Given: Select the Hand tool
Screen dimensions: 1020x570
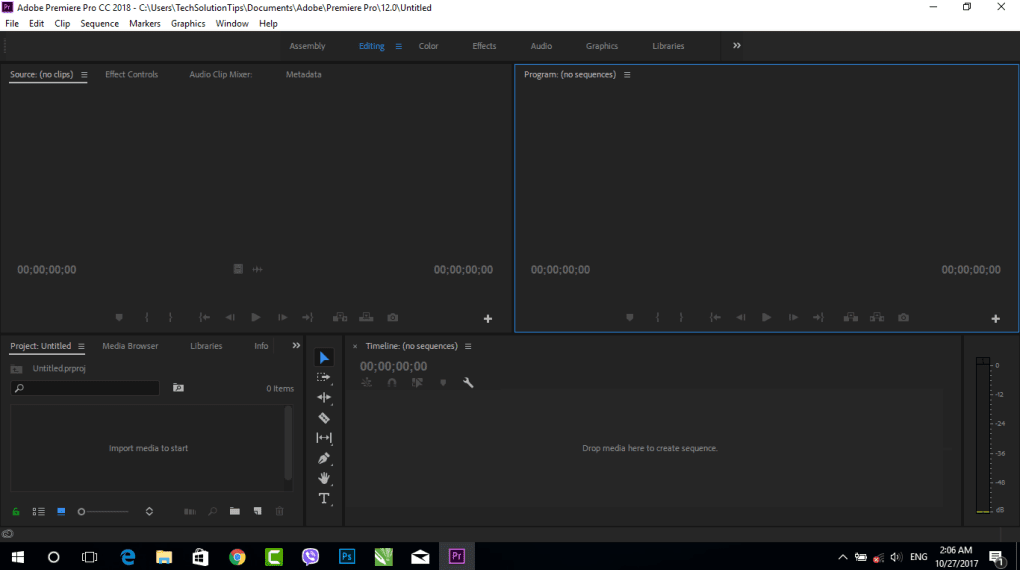Looking at the screenshot, I should pos(324,478).
